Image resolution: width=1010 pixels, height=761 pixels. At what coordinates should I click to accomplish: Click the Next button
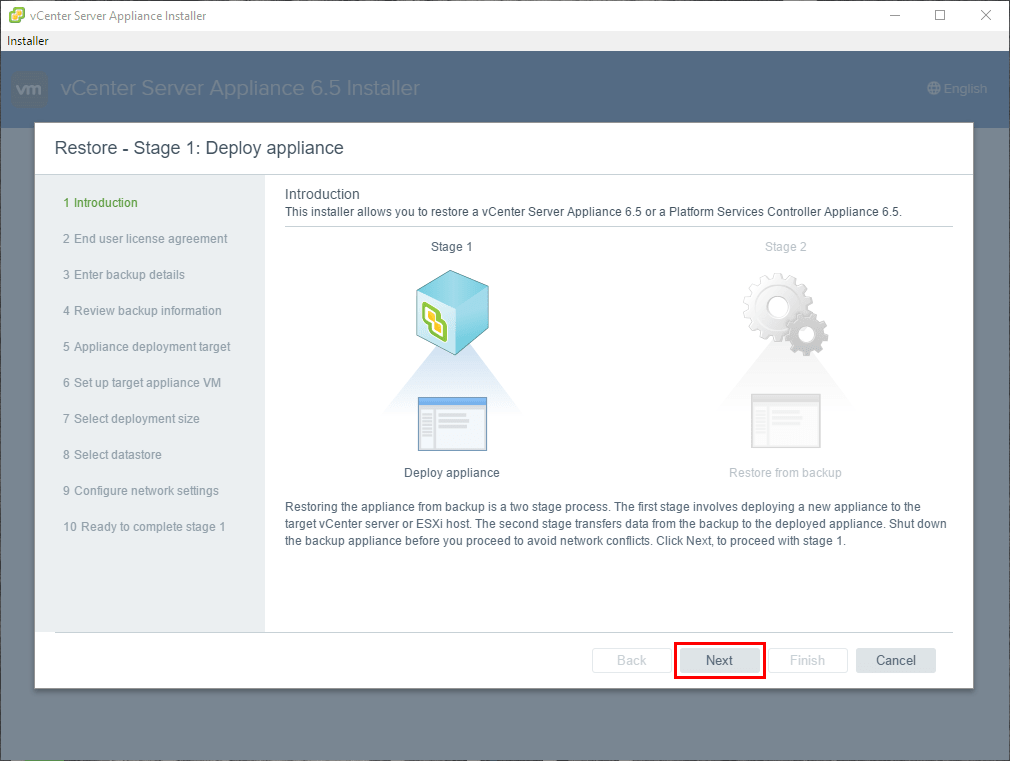coord(719,660)
